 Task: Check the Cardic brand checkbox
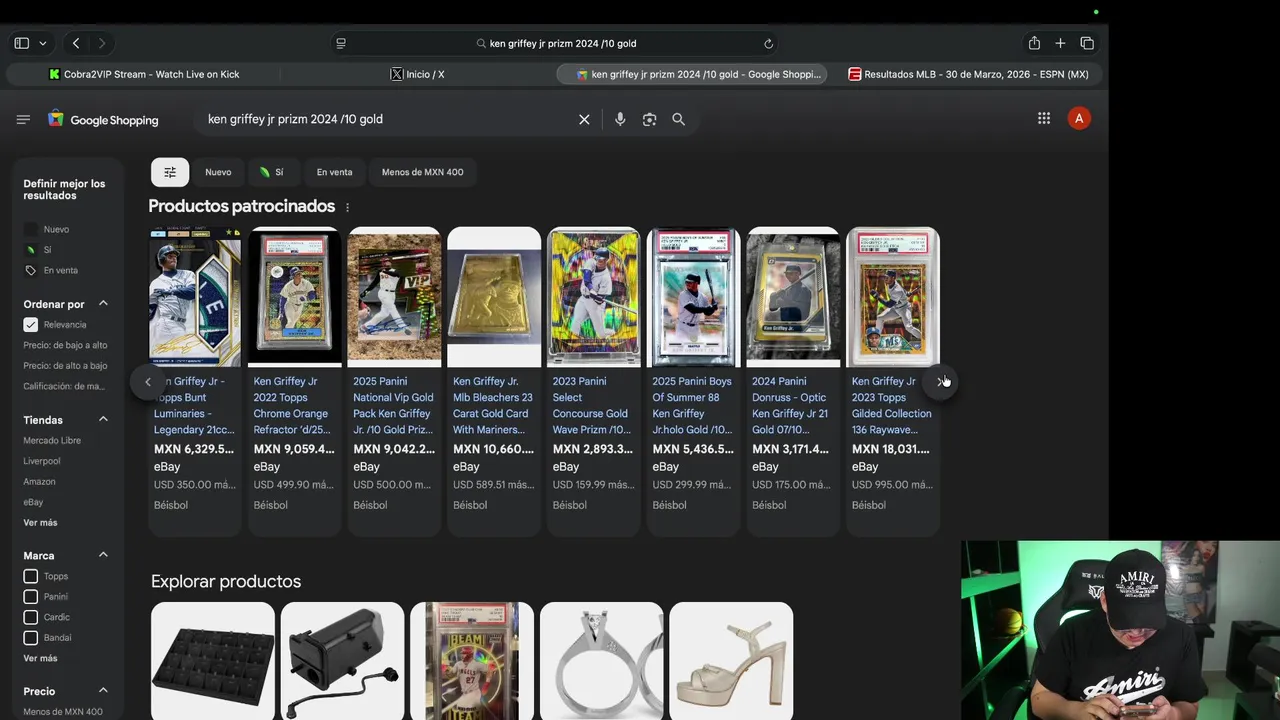[x=31, y=617]
